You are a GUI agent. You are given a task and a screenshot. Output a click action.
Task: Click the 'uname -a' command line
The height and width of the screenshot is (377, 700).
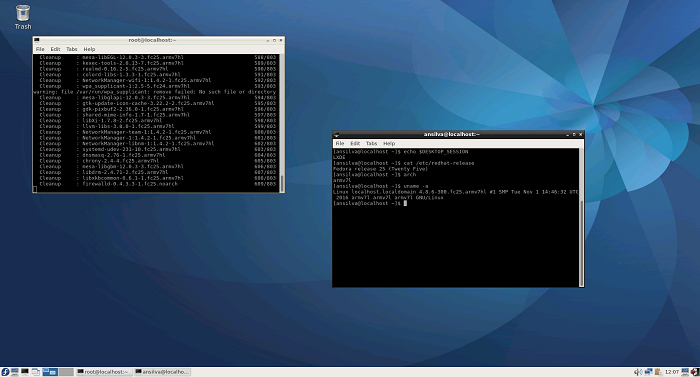point(381,186)
